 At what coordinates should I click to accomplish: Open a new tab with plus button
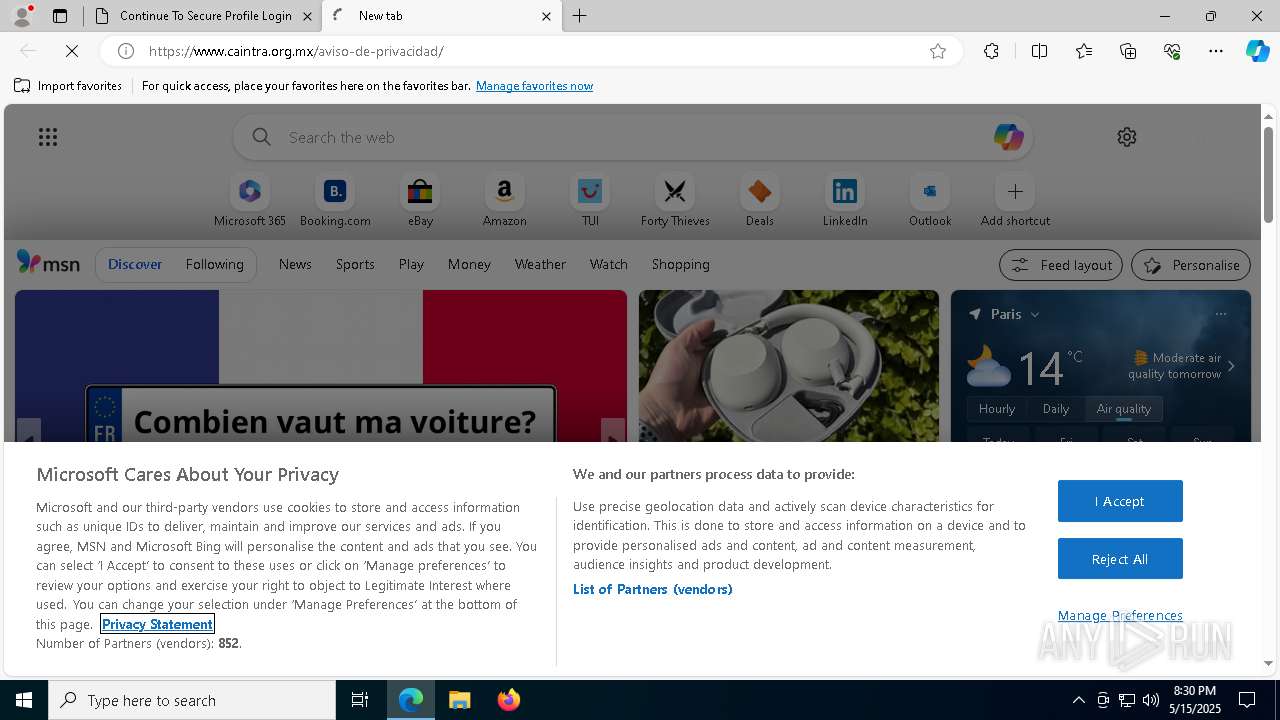[x=579, y=16]
